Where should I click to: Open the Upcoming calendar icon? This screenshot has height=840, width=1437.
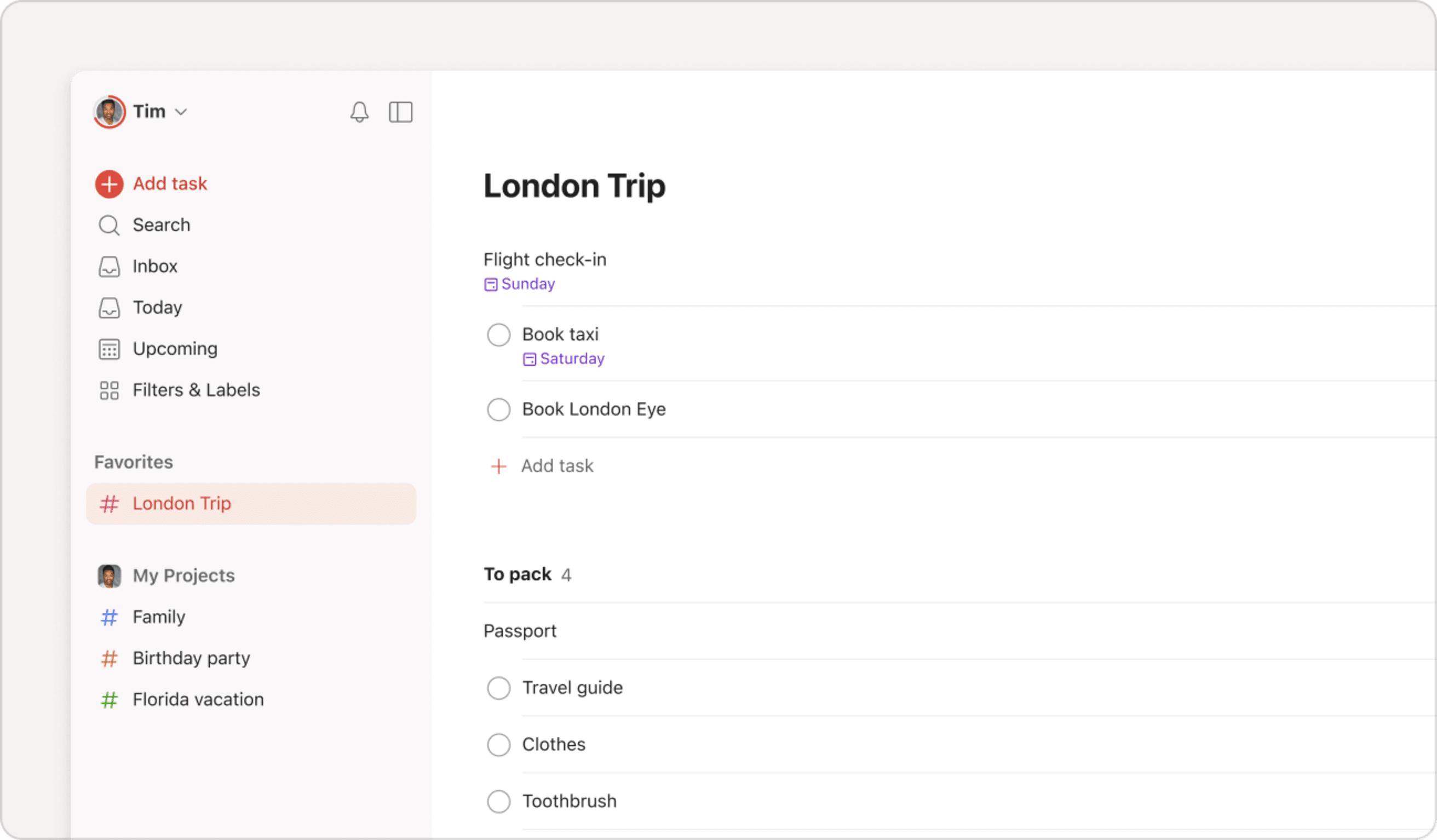point(109,349)
